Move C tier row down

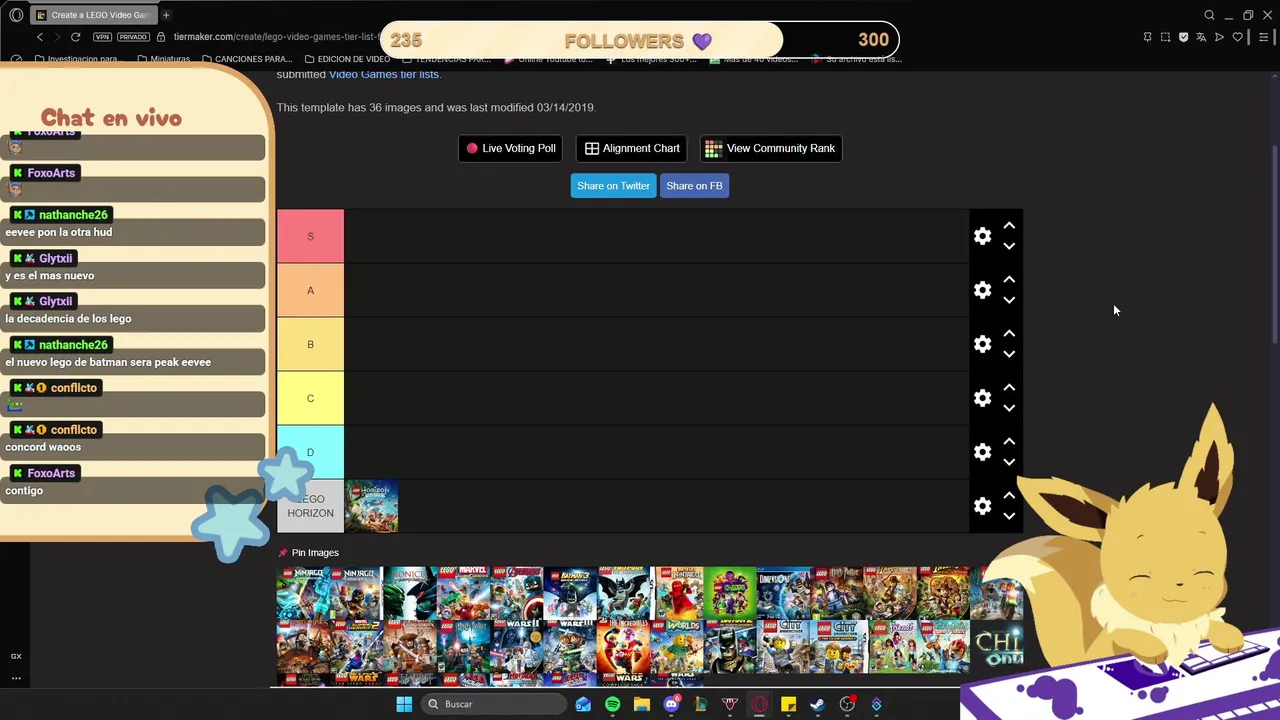point(1009,408)
